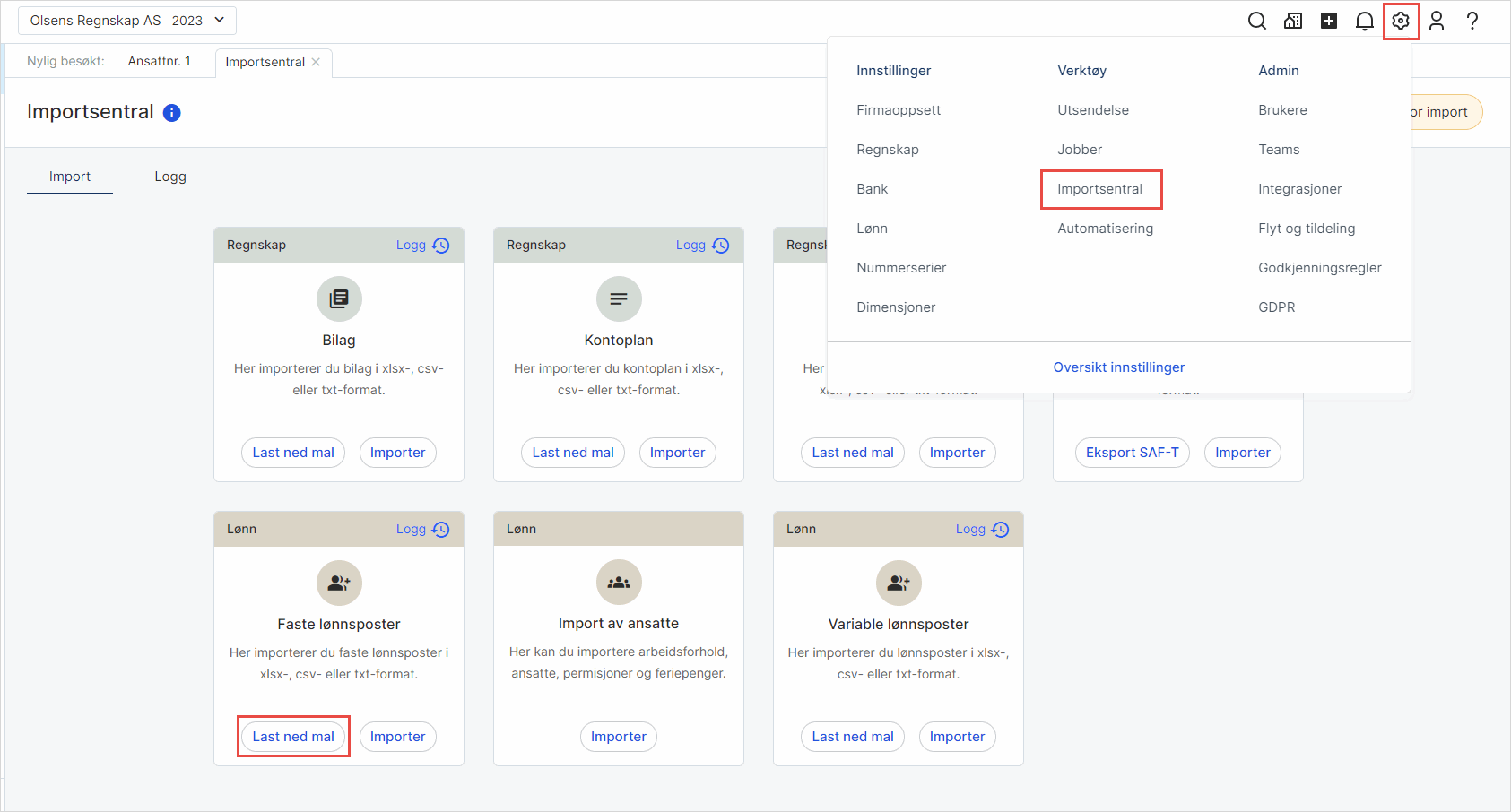Click the company building icon in top bar
Image resolution: width=1511 pixels, height=812 pixels.
pyautogui.click(x=1293, y=21)
